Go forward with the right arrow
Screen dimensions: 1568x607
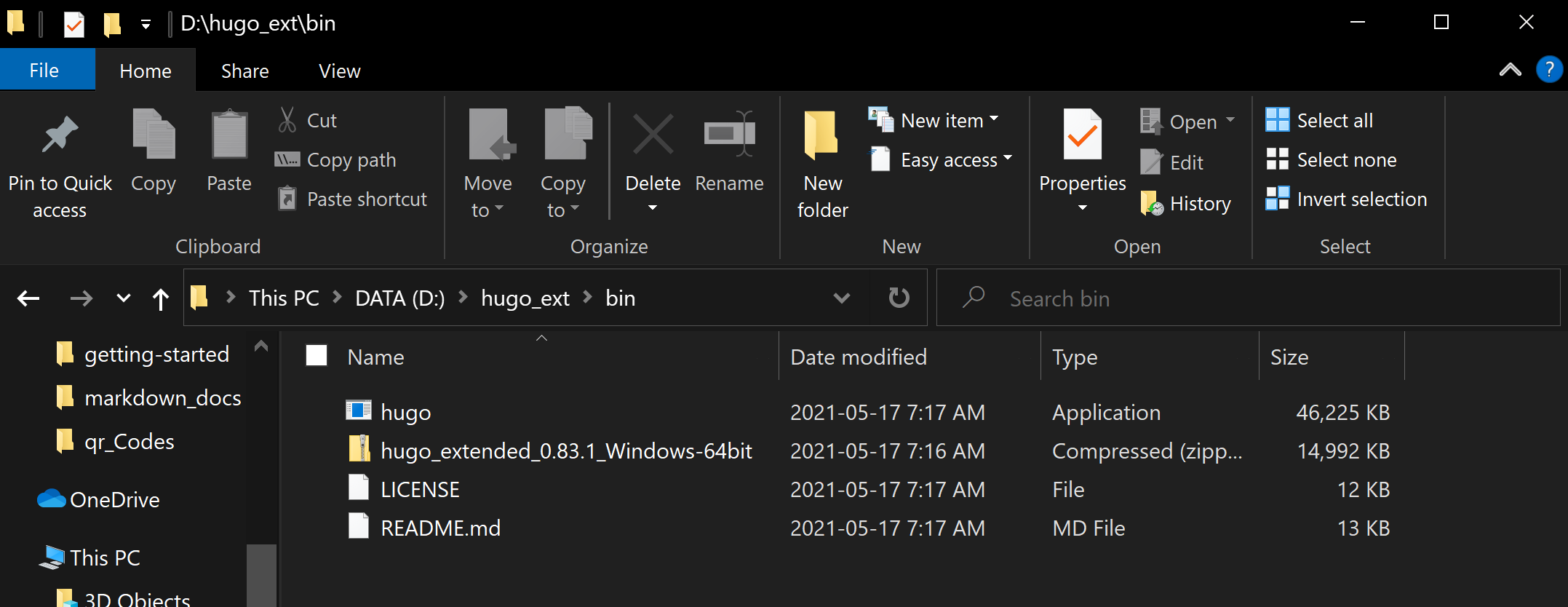[81, 298]
